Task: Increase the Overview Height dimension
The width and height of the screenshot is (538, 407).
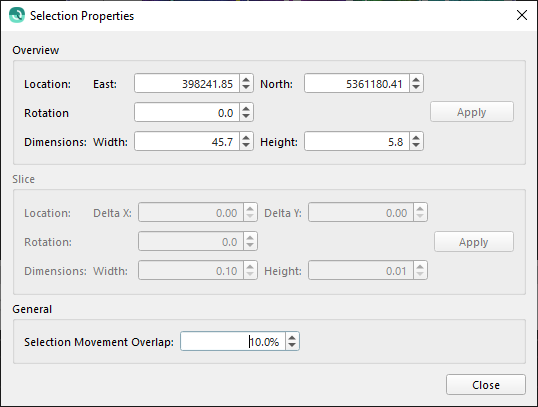Action: click(x=416, y=137)
